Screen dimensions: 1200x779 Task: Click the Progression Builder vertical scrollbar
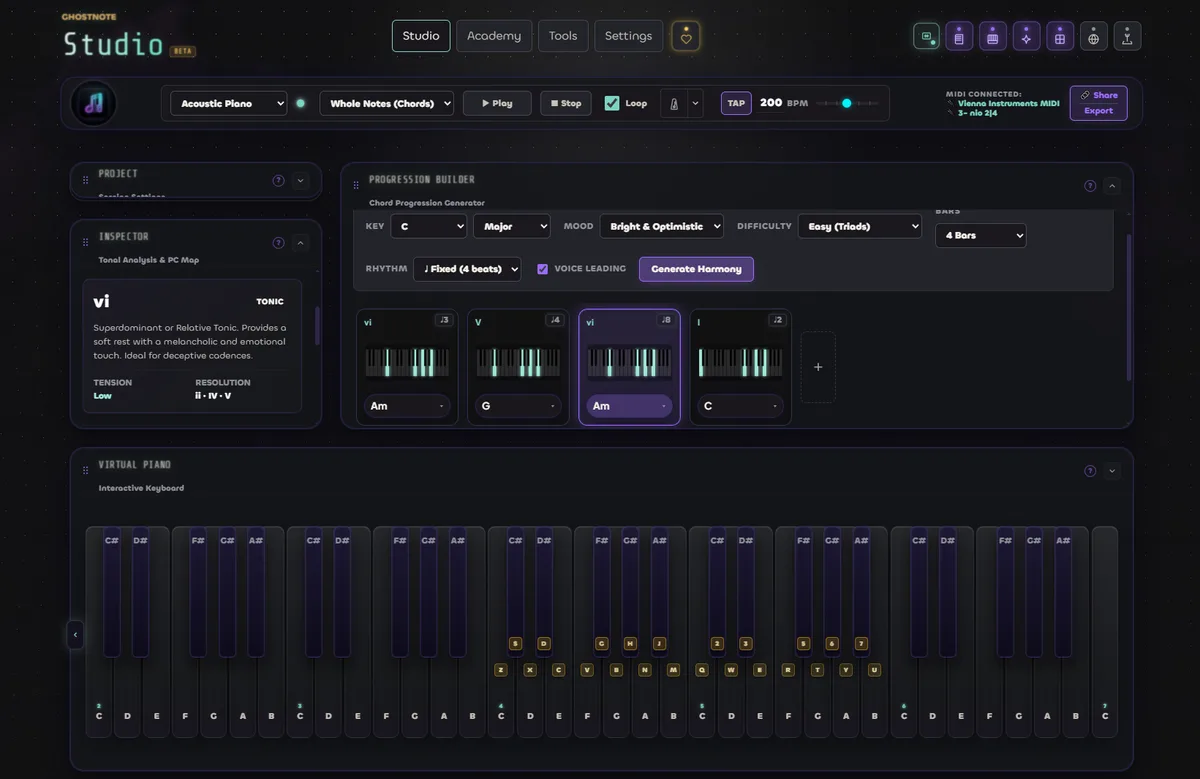1129,307
